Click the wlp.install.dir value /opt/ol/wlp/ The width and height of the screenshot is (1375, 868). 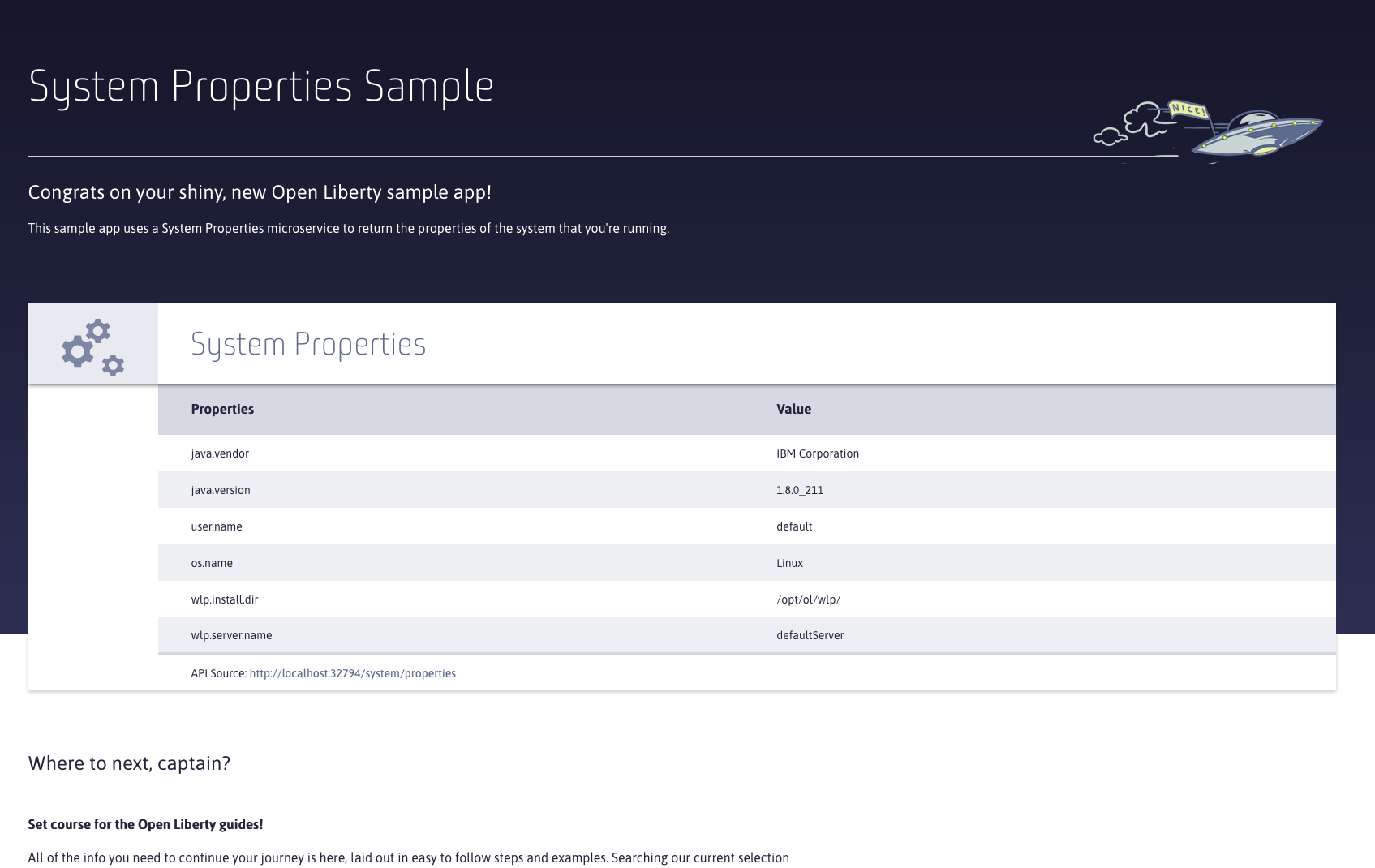[808, 599]
